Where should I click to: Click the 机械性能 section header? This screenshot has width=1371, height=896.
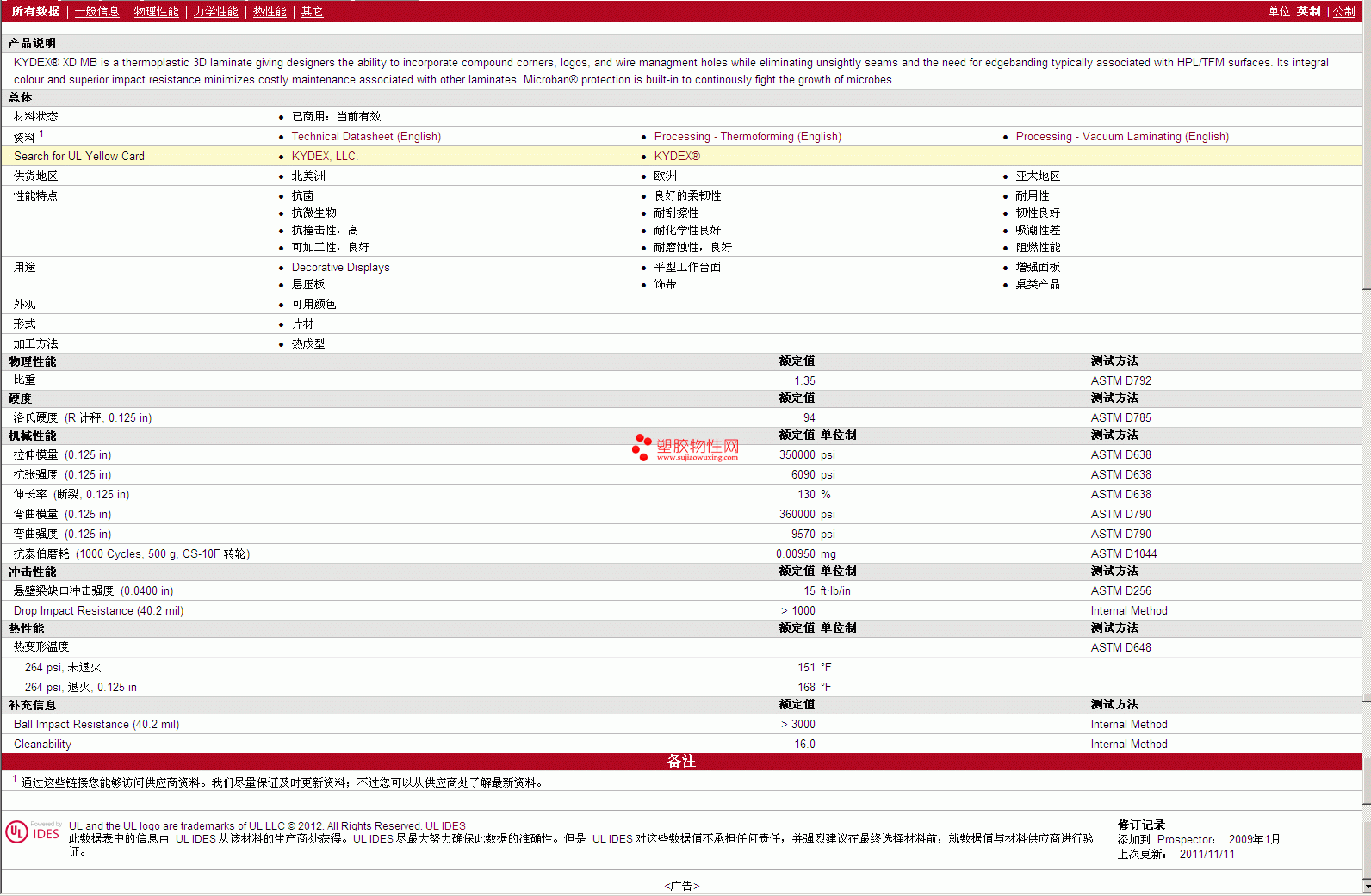coord(33,436)
